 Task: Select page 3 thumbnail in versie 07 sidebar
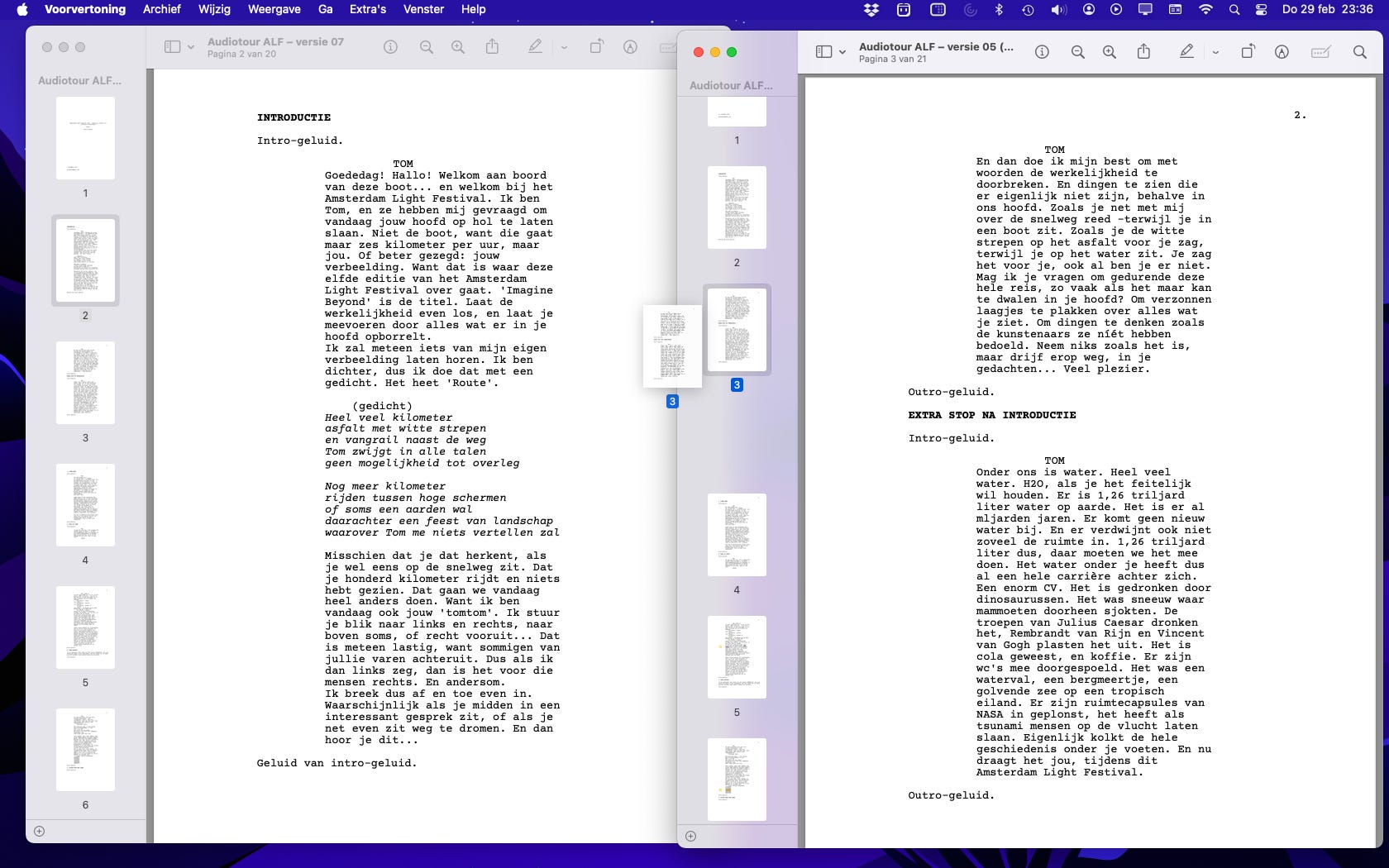click(85, 383)
